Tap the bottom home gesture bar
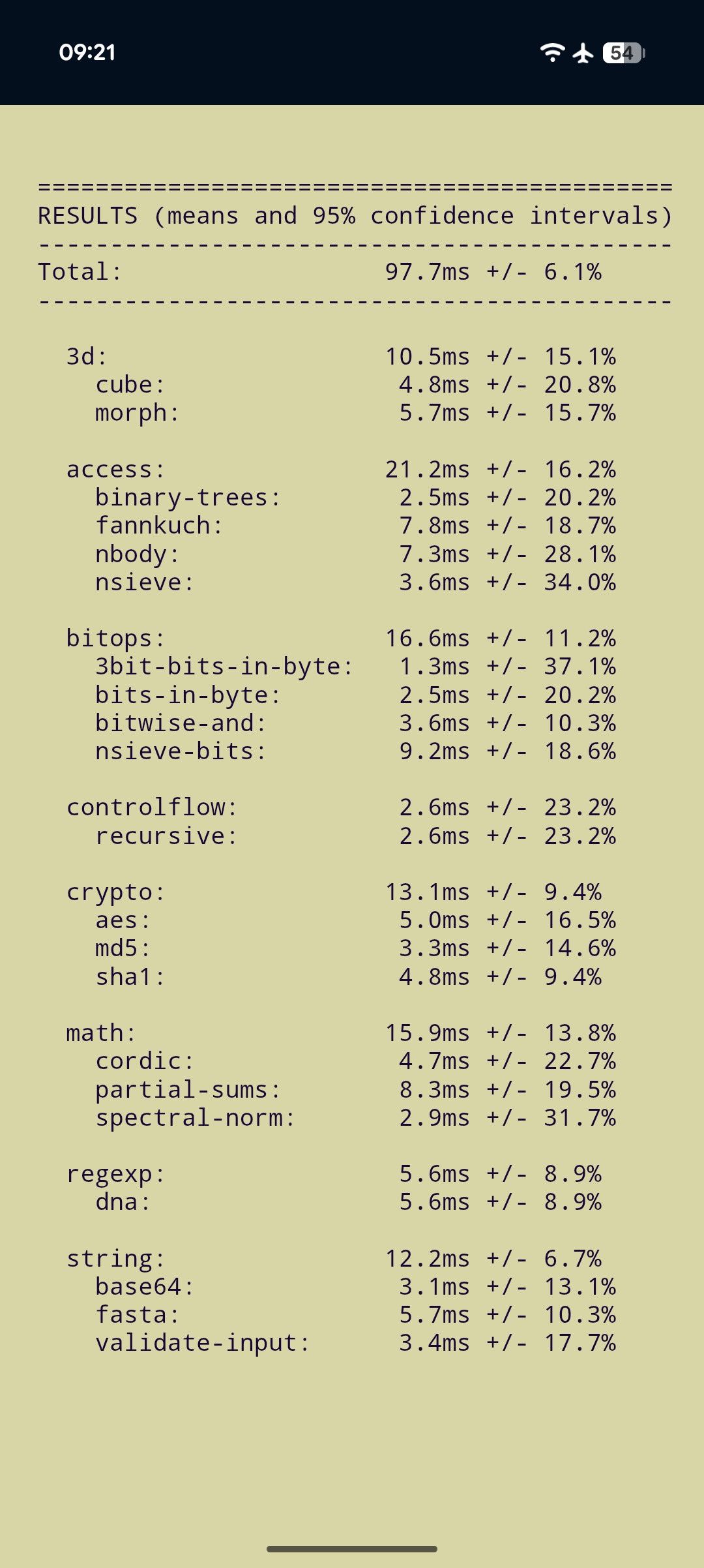Viewport: 704px width, 1568px height. [x=352, y=1548]
